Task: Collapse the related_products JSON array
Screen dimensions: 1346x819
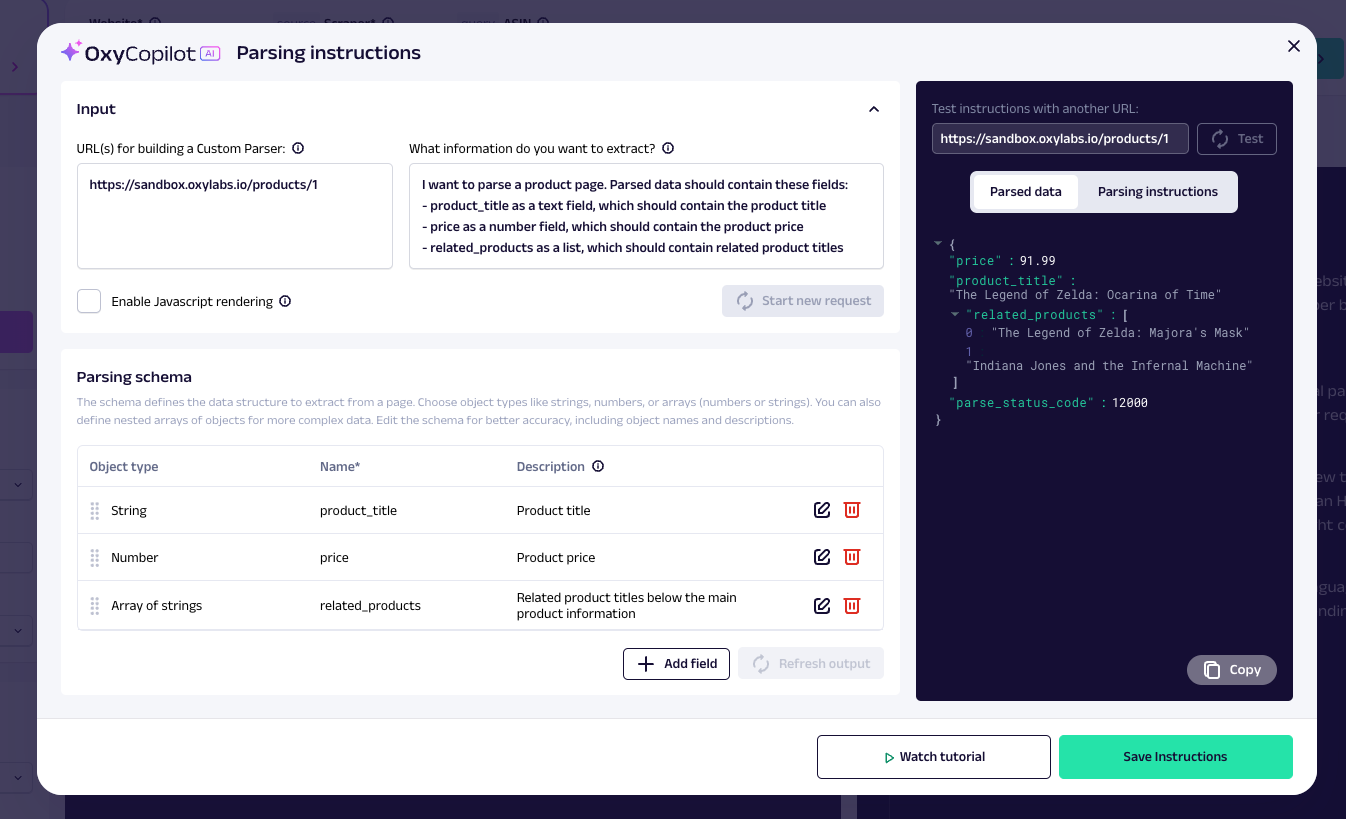Action: point(955,315)
